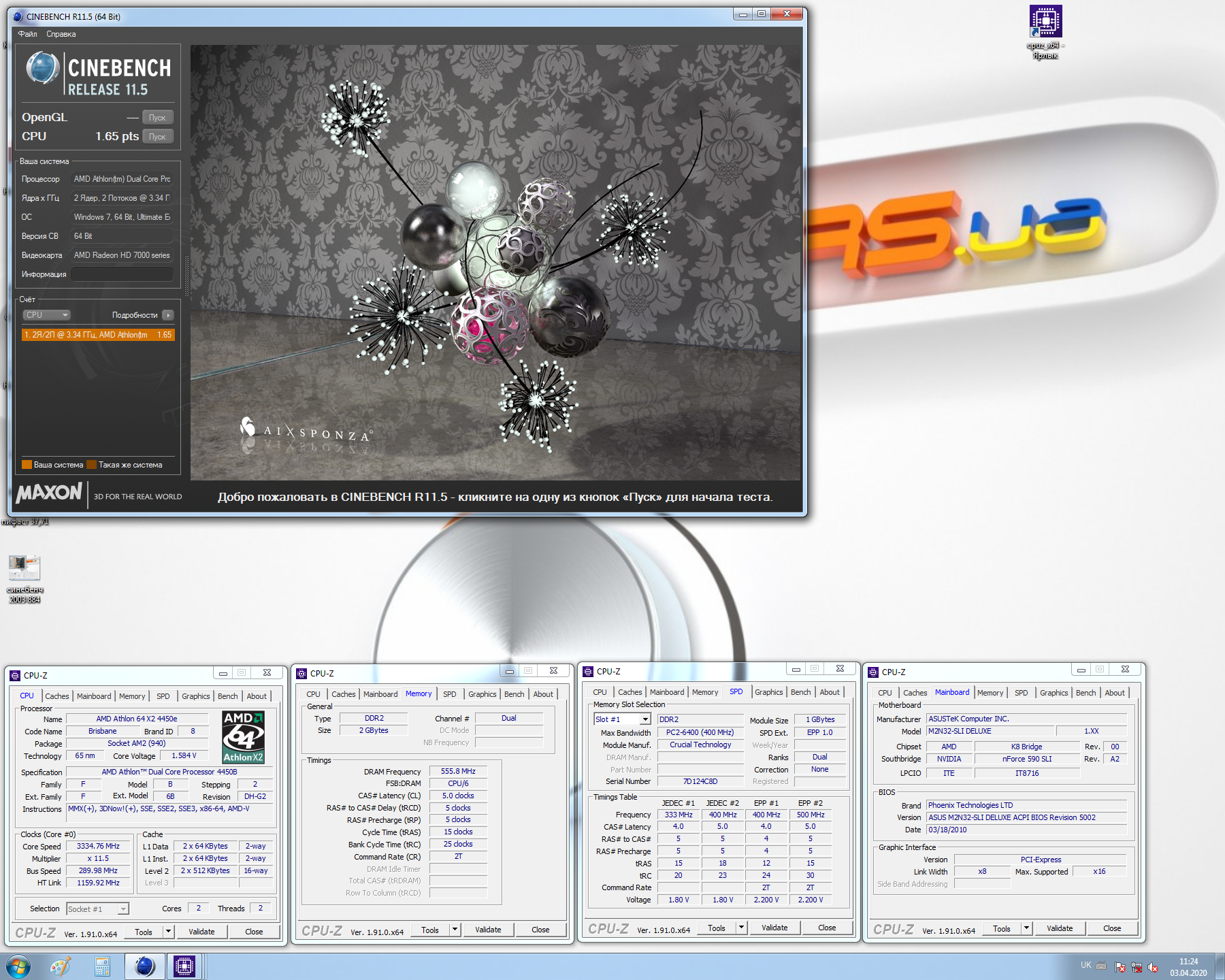Click the DRAM Frequency 555.8 MHz value

coord(458,771)
